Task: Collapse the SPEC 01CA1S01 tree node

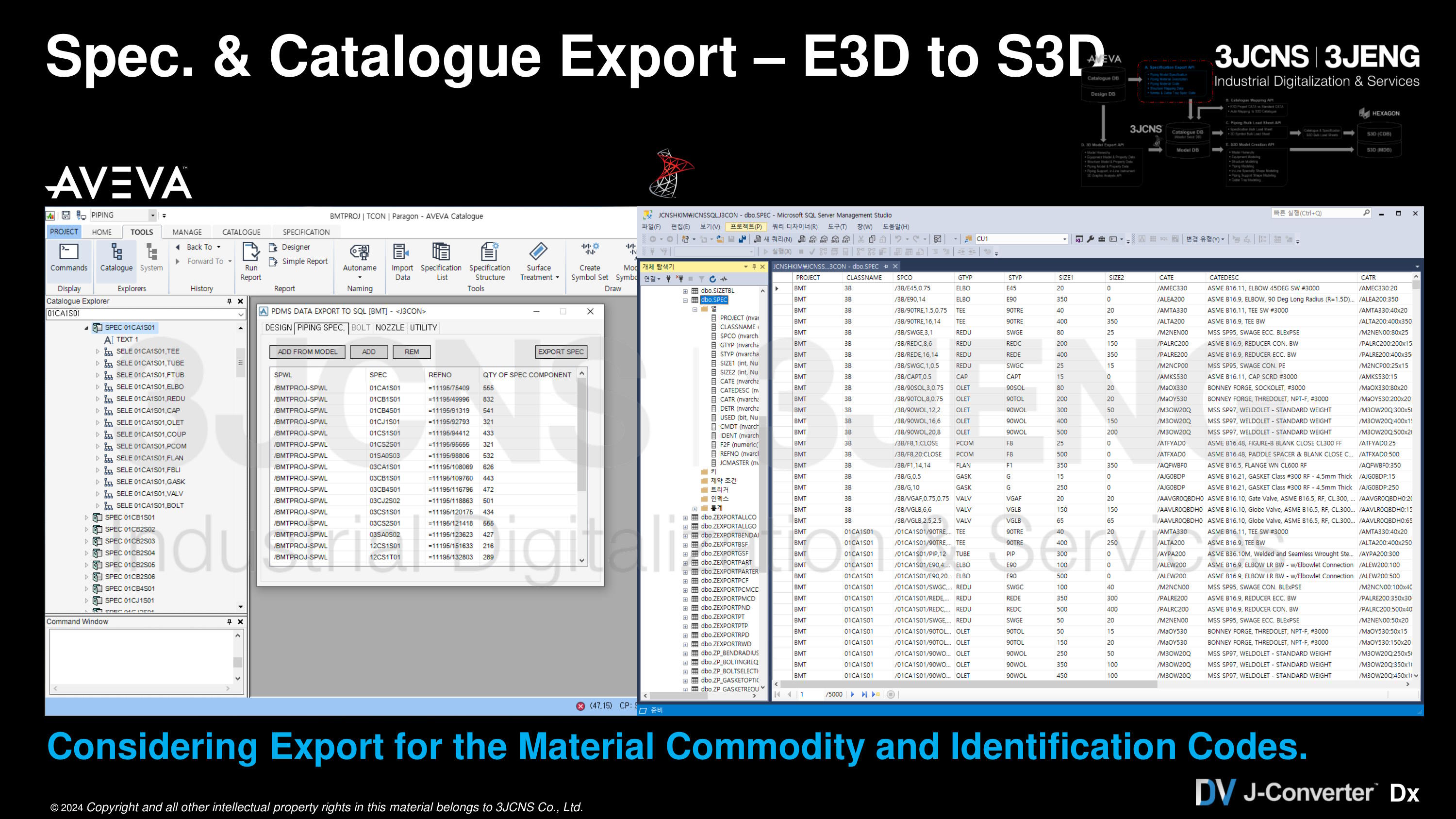Action: (86, 328)
